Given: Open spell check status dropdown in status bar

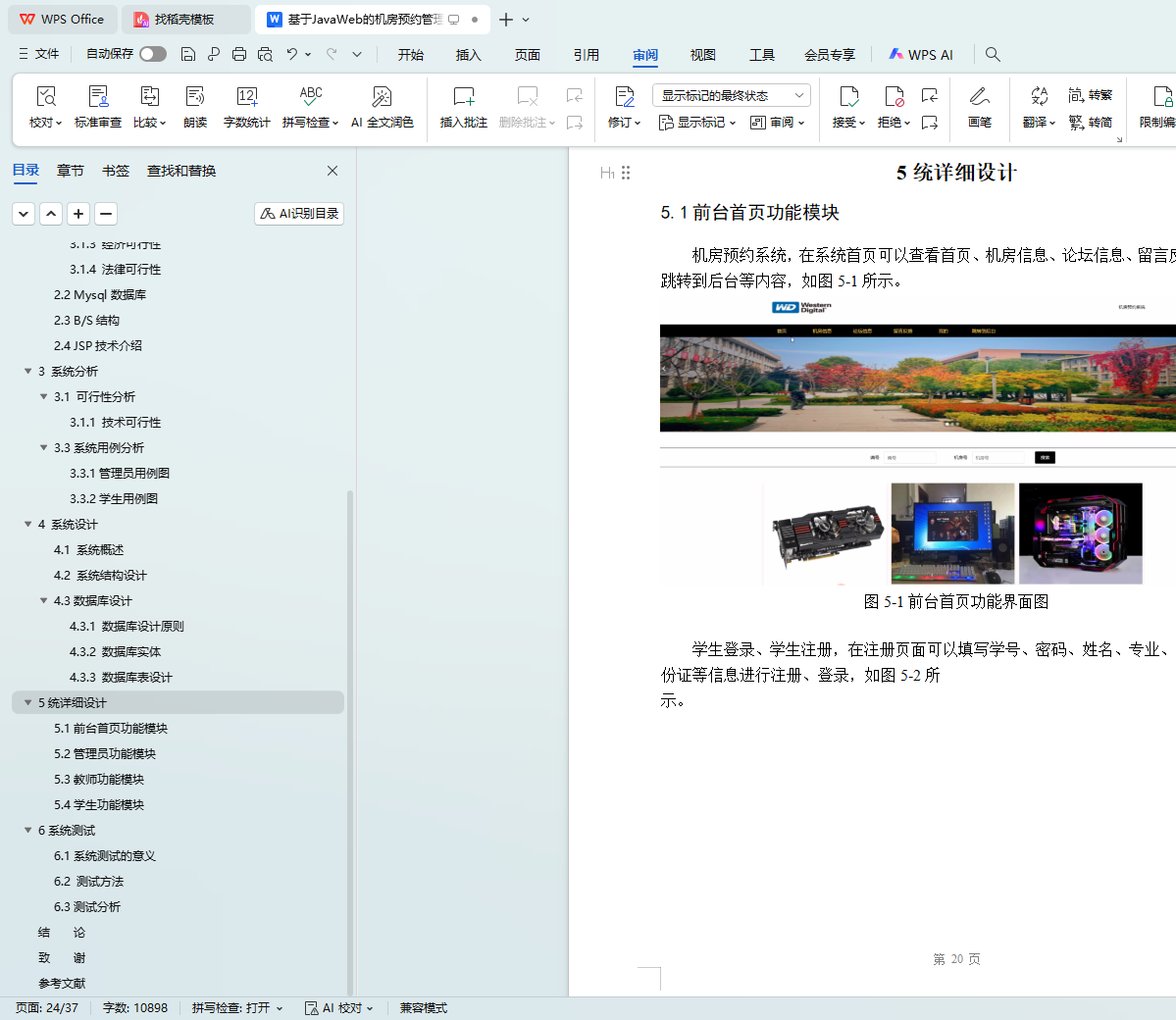Looking at the screenshot, I should pos(237,1007).
